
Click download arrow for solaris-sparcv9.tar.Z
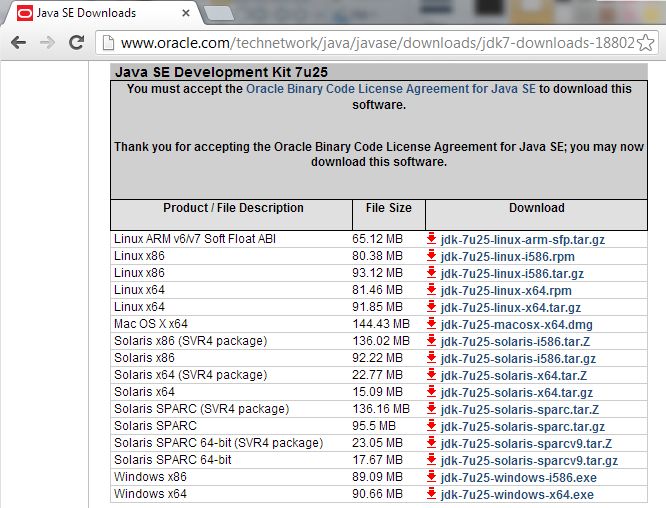coord(432,443)
